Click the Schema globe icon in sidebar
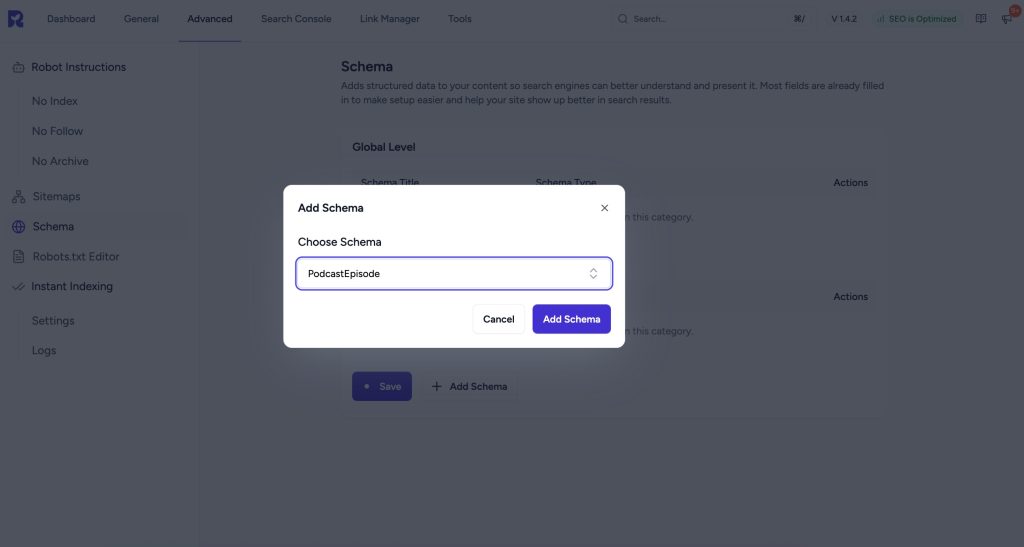Viewport: 1024px width, 547px height. pyautogui.click(x=18, y=227)
